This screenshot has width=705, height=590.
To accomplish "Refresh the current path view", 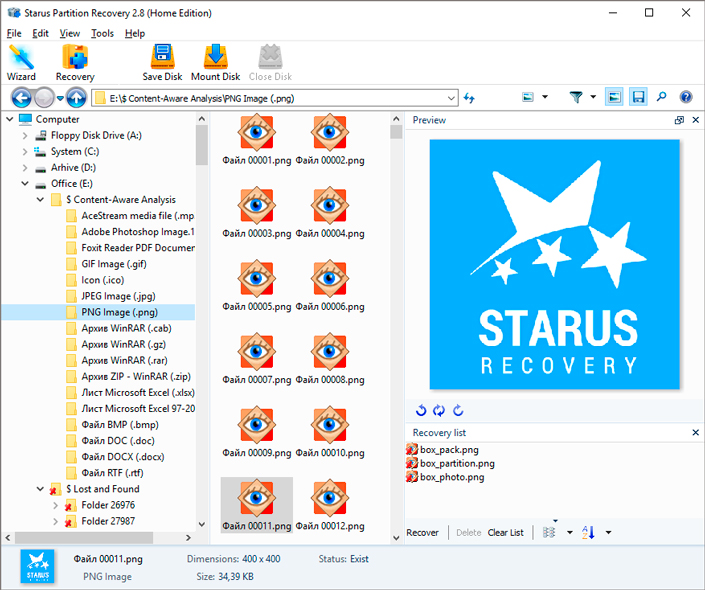I will (x=469, y=98).
